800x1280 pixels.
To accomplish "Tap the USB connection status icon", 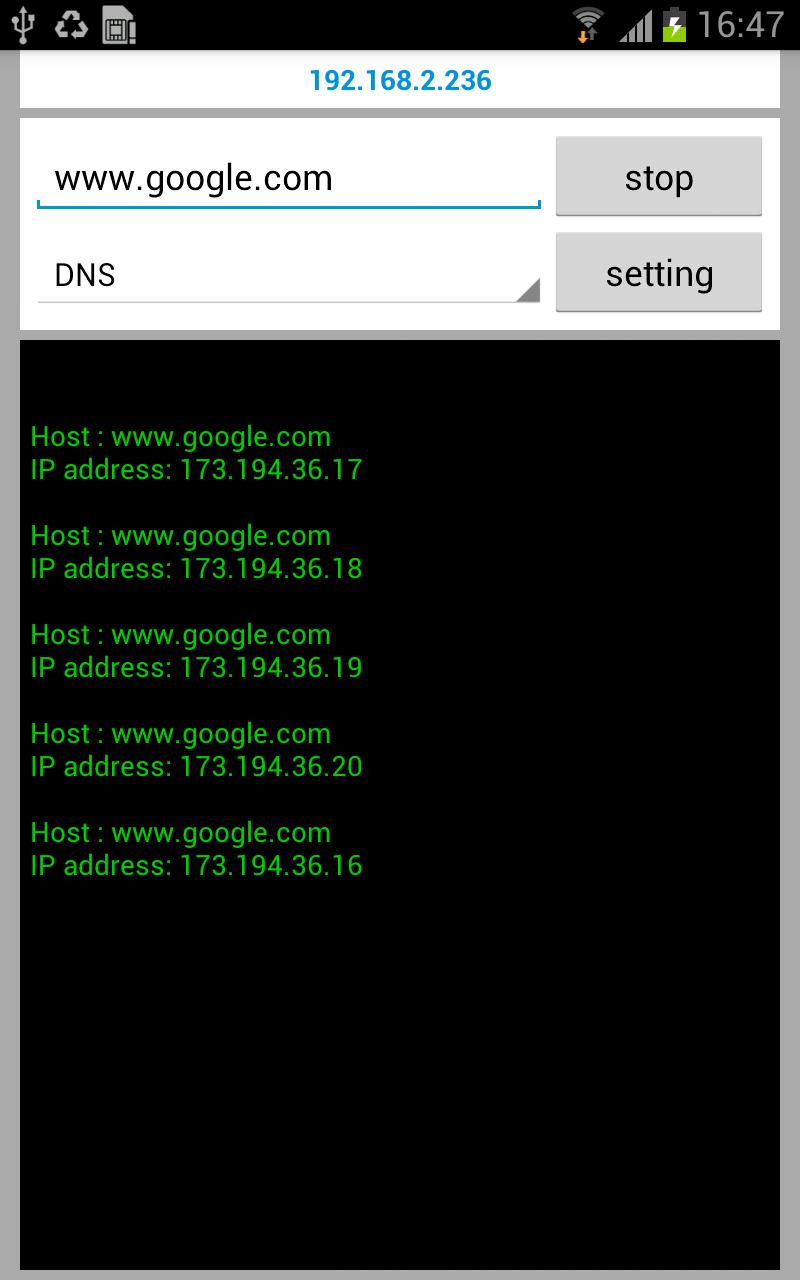I will pyautogui.click(x=22, y=25).
